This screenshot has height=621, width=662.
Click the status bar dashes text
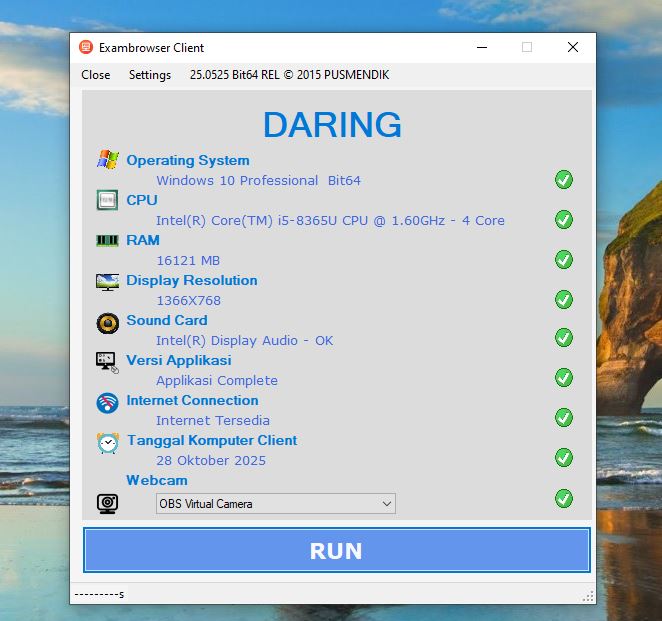click(x=99, y=595)
